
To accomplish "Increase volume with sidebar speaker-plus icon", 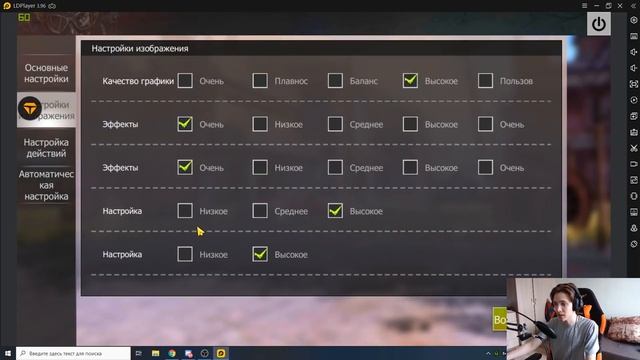I will tap(633, 52).
